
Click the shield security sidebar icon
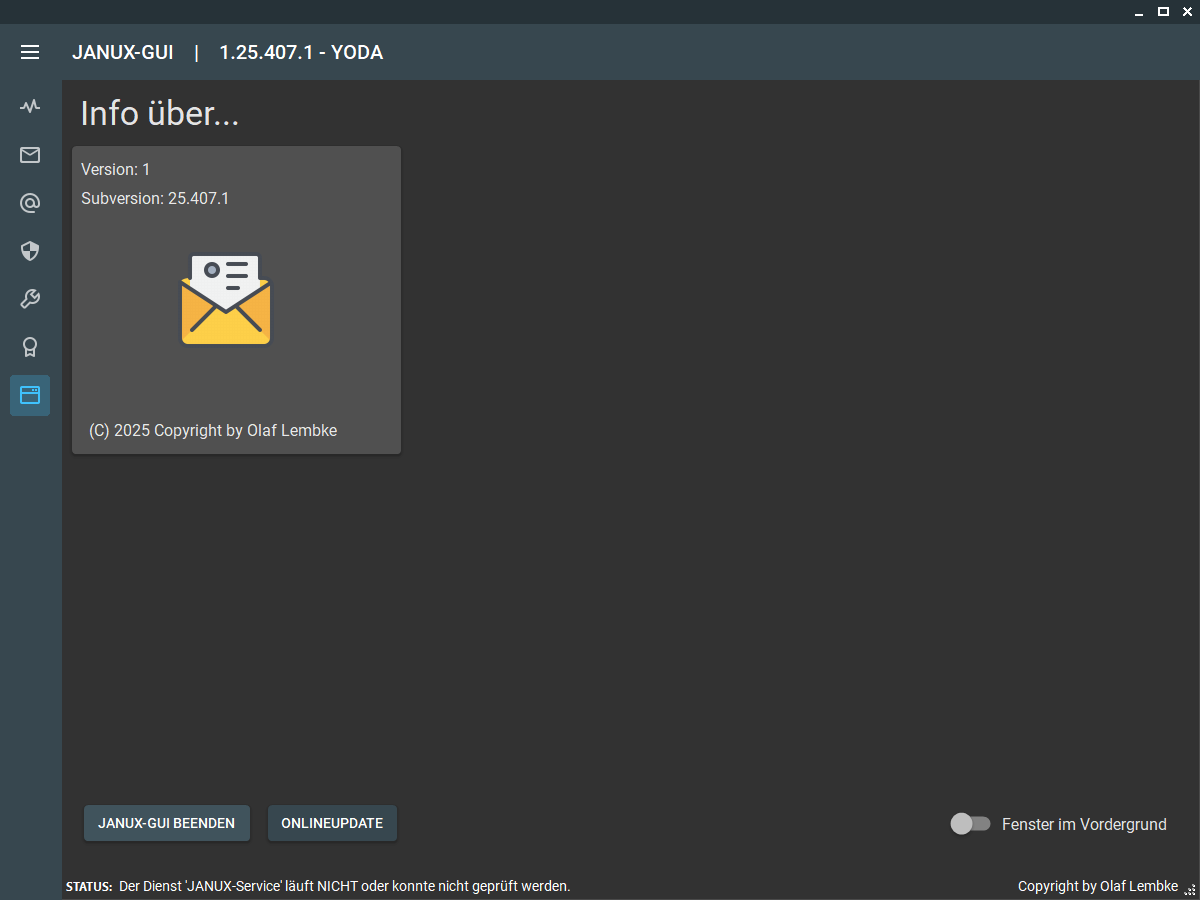(x=30, y=251)
